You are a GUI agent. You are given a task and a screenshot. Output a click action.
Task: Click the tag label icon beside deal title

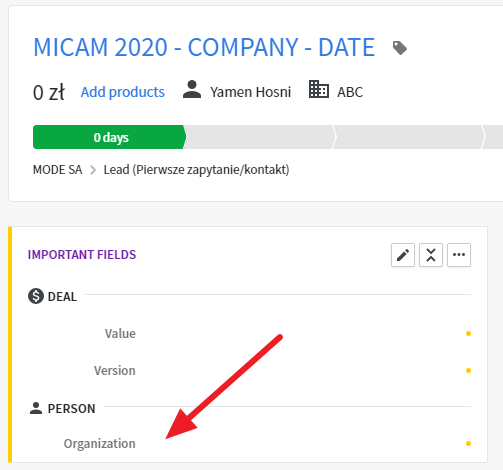[x=400, y=48]
